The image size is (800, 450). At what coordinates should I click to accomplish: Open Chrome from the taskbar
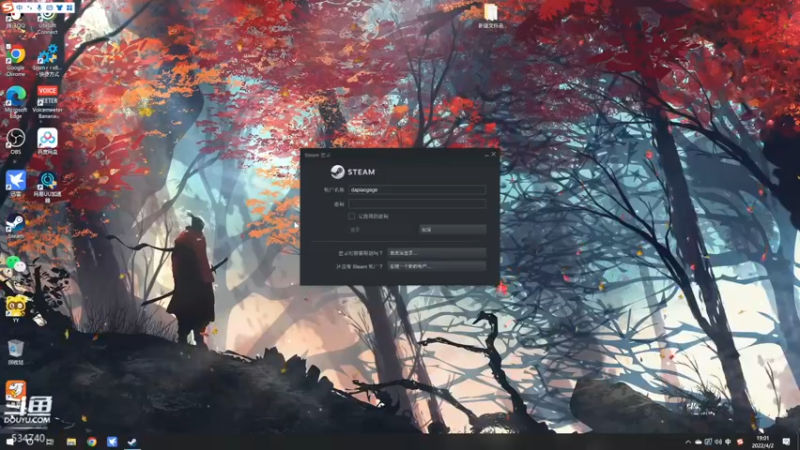[x=92, y=441]
